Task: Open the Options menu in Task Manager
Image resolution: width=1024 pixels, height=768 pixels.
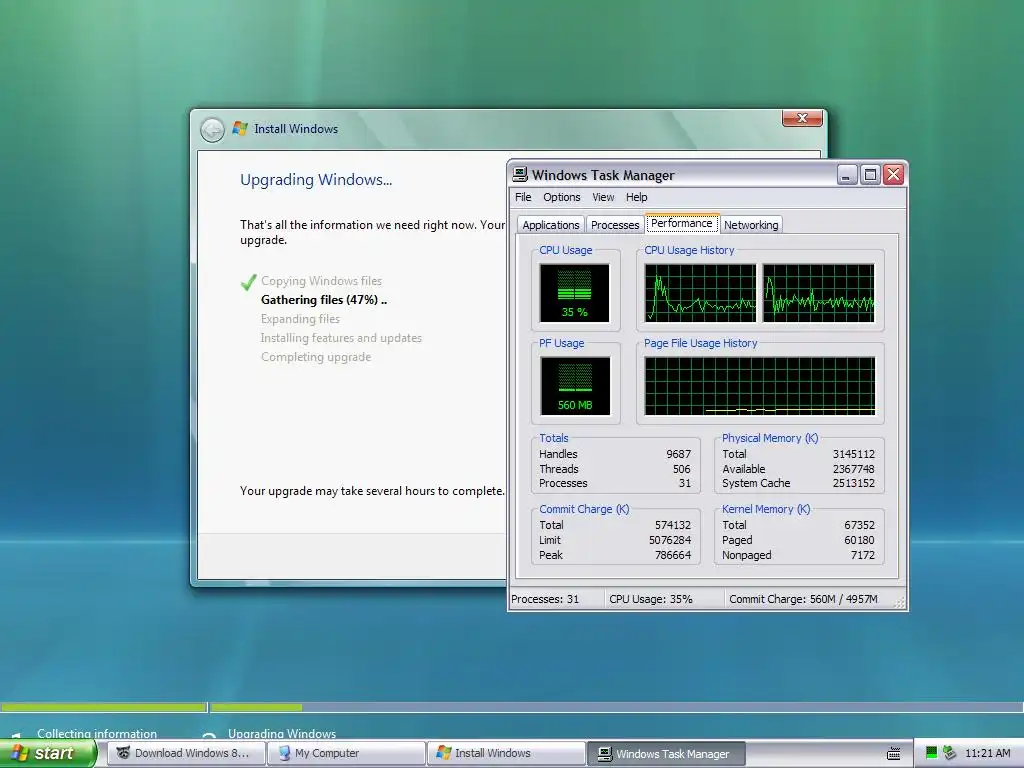Action: 562,197
